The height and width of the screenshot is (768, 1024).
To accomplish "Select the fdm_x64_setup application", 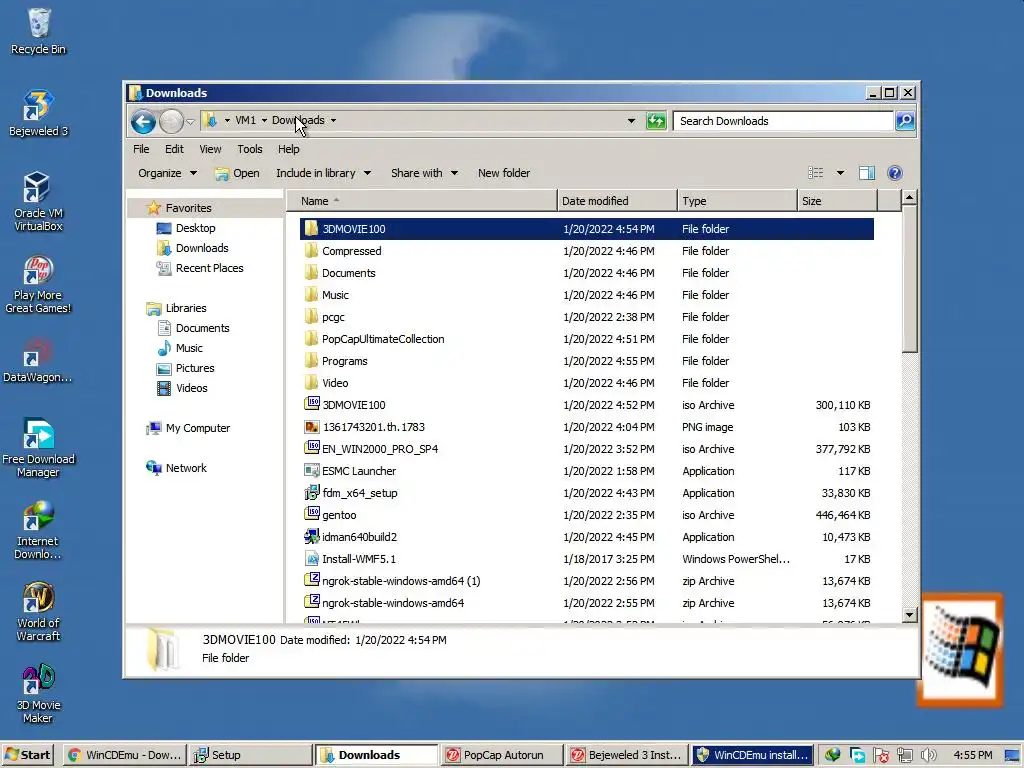I will coord(586,493).
